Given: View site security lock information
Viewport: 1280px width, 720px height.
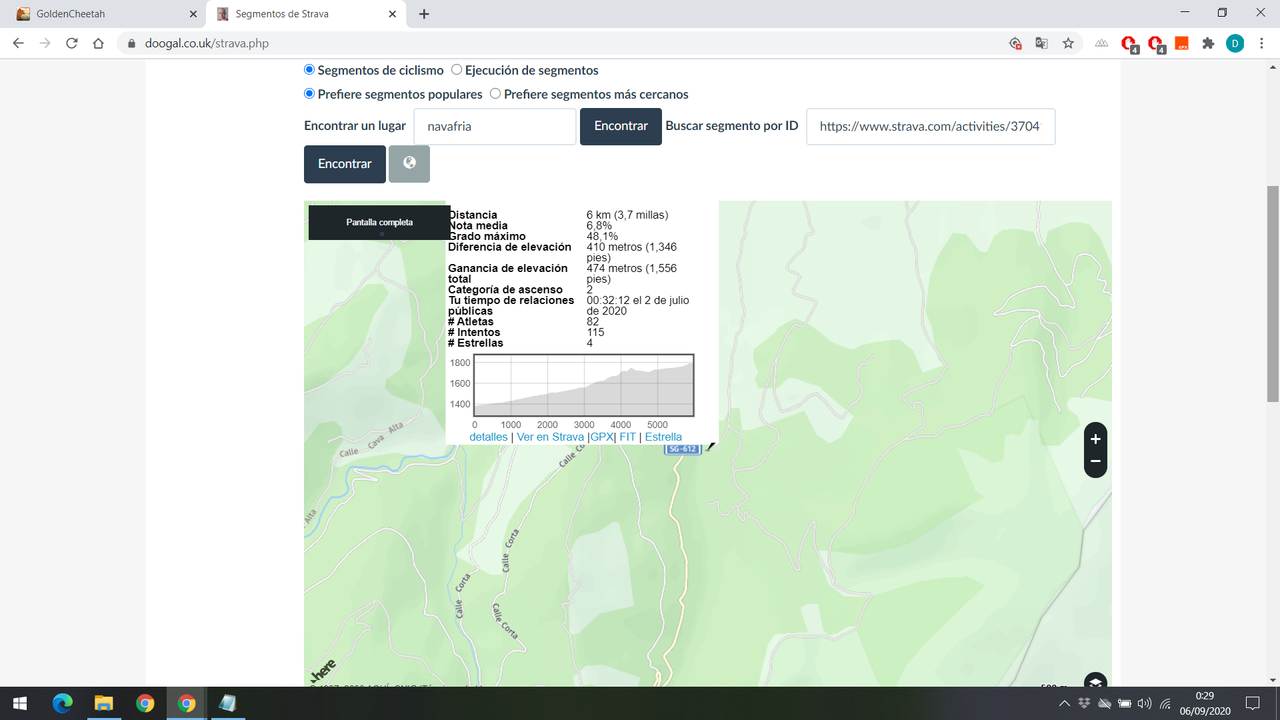Looking at the screenshot, I should coord(132,43).
